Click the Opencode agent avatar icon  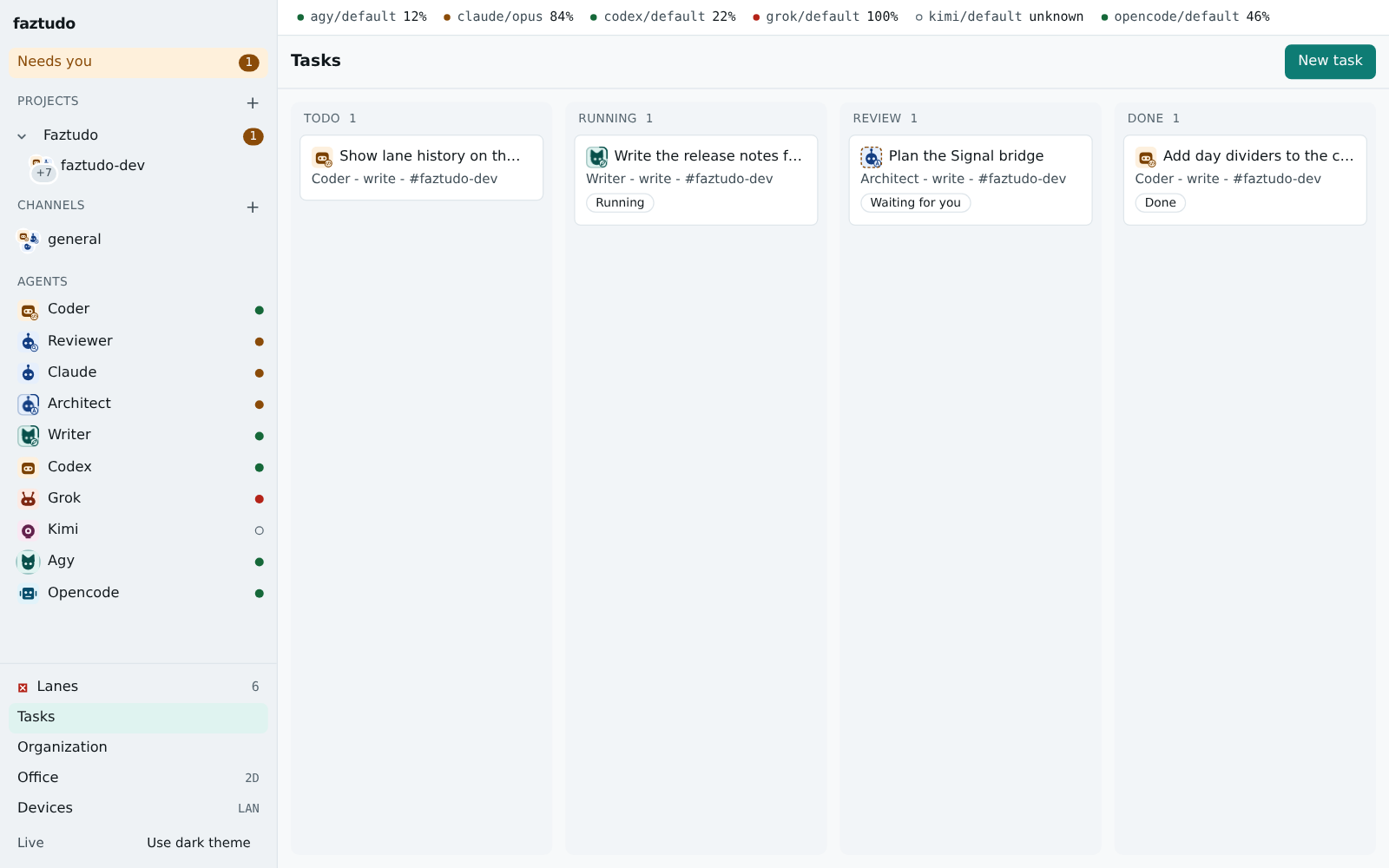29,594
